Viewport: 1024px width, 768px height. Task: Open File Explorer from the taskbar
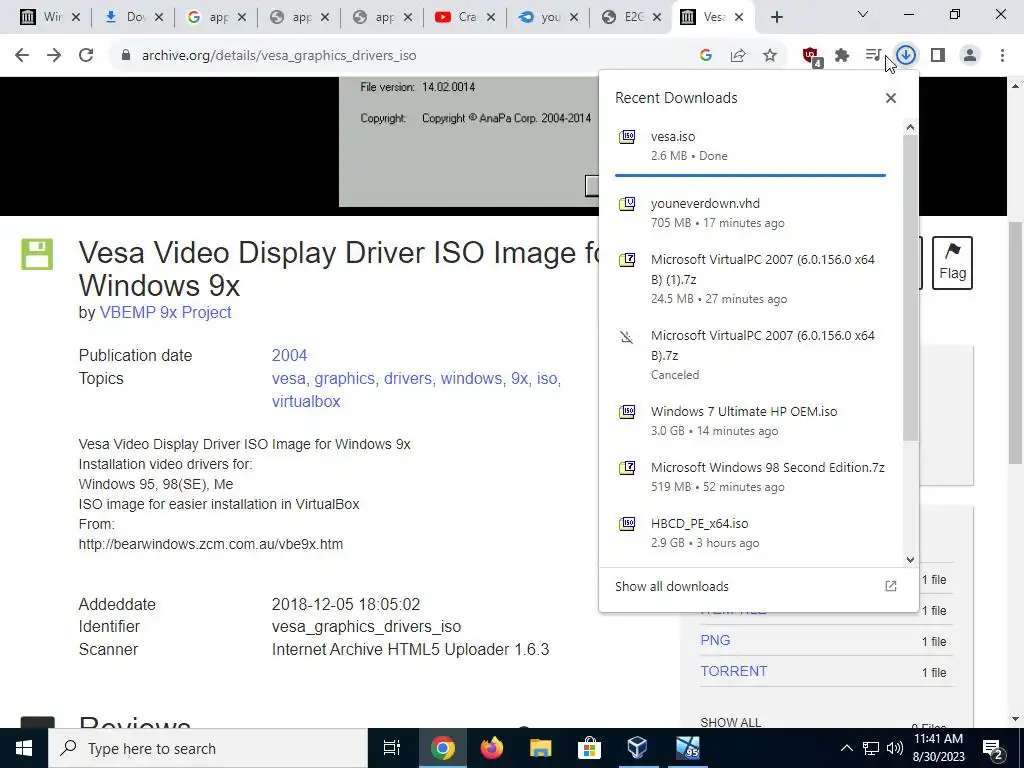[541, 748]
